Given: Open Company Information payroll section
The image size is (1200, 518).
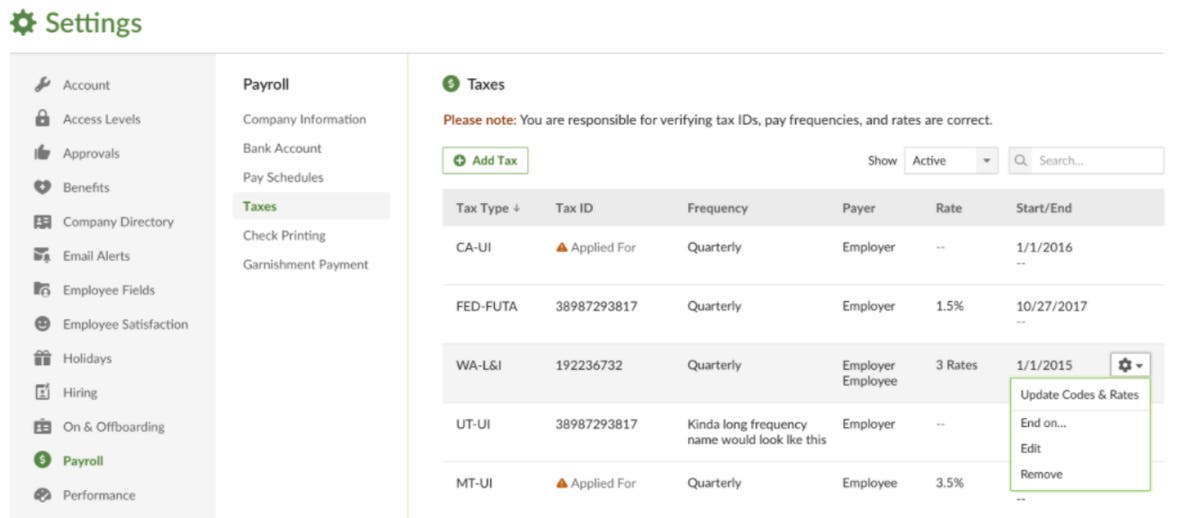Looking at the screenshot, I should coord(304,119).
